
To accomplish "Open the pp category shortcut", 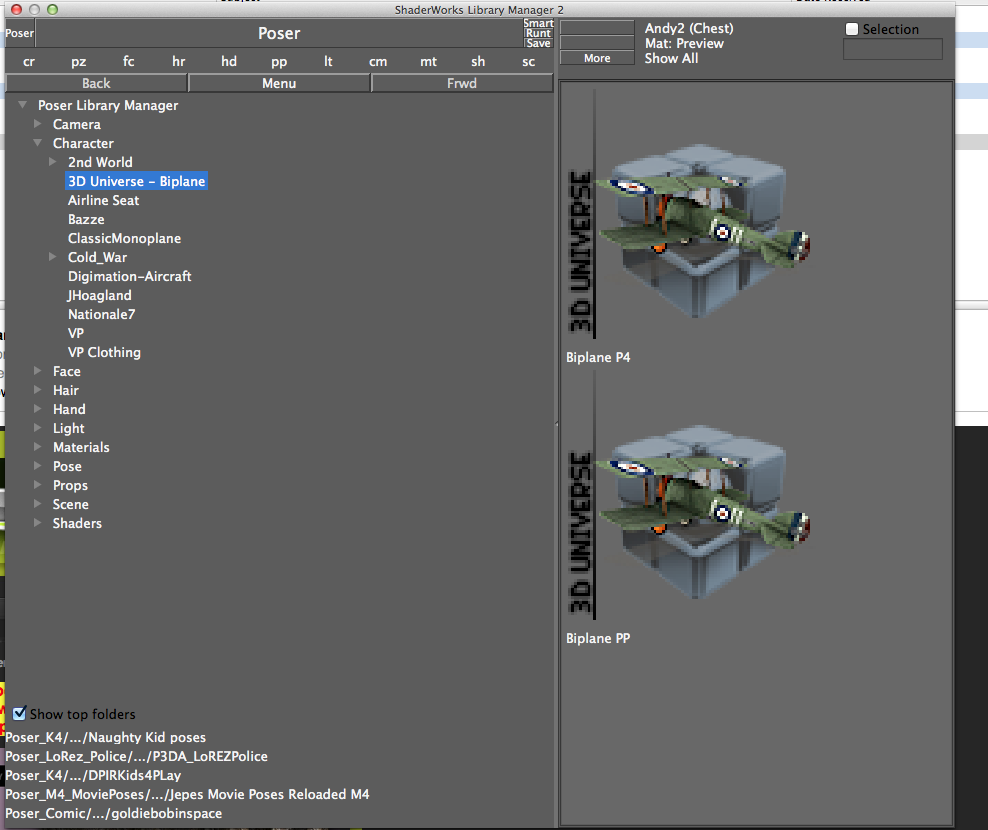I will coord(279,62).
